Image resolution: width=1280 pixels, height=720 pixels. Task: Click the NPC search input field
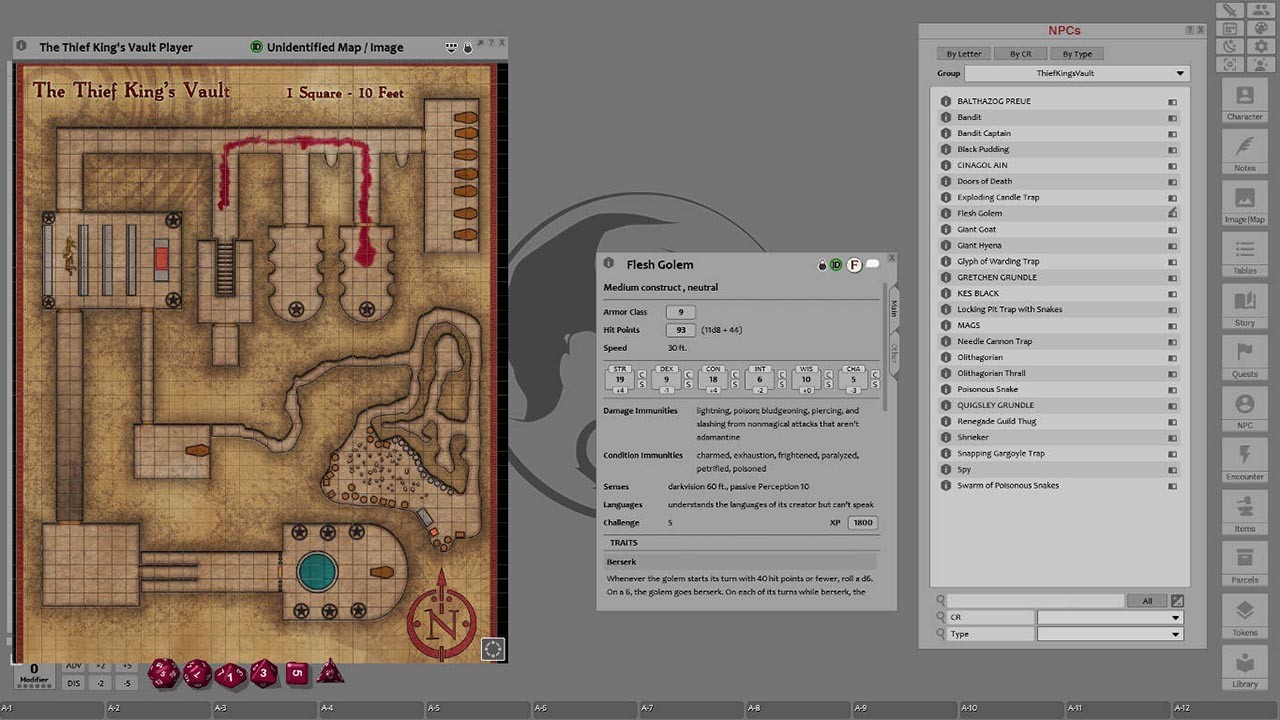[x=1035, y=600]
